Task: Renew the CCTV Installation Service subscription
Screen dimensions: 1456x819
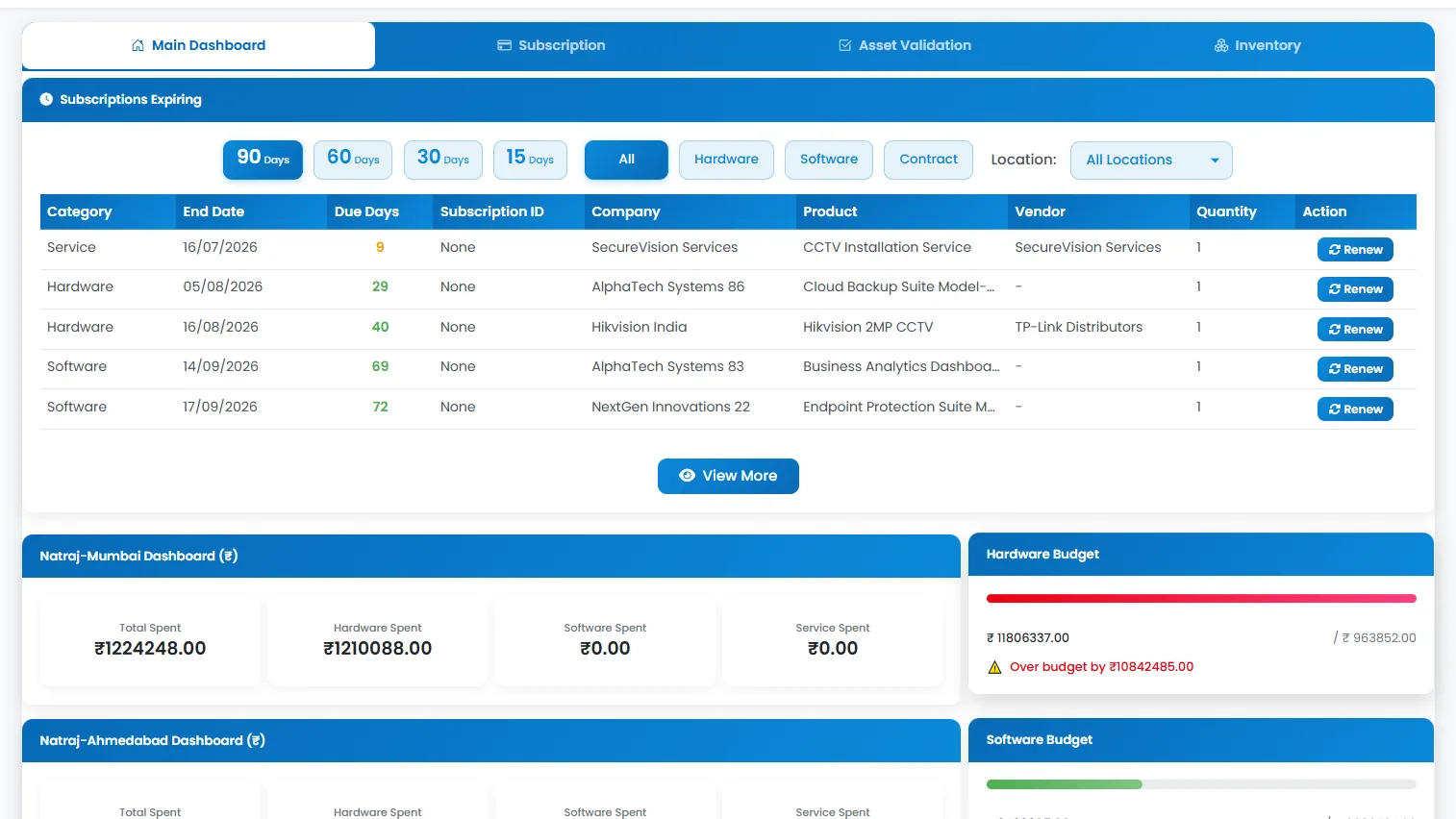Action: 1355,250
